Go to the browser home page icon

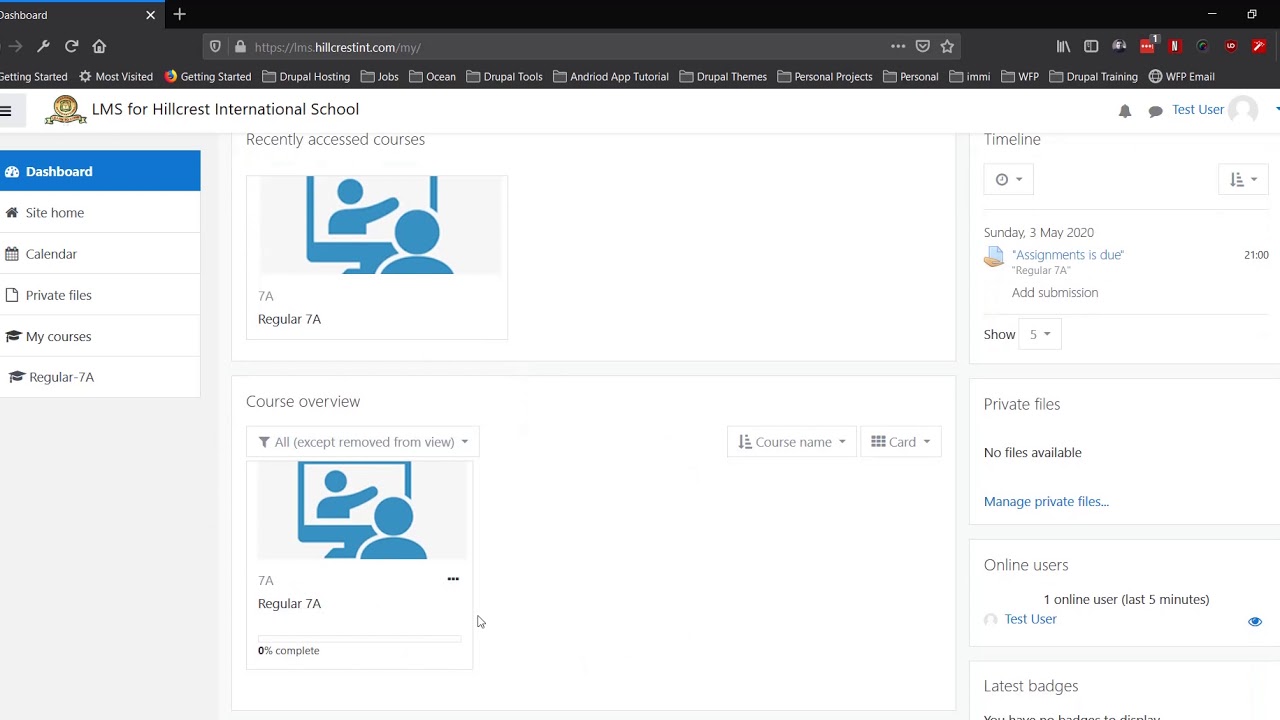pyautogui.click(x=99, y=46)
